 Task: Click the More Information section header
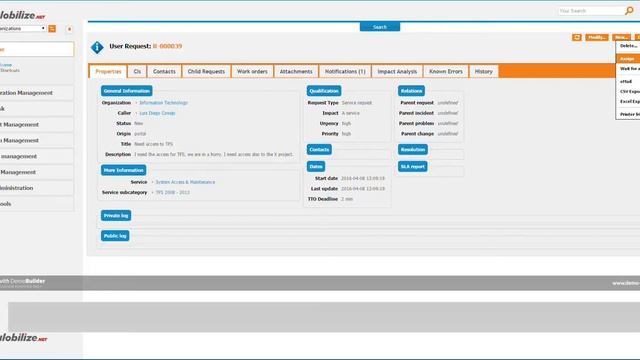coord(124,170)
